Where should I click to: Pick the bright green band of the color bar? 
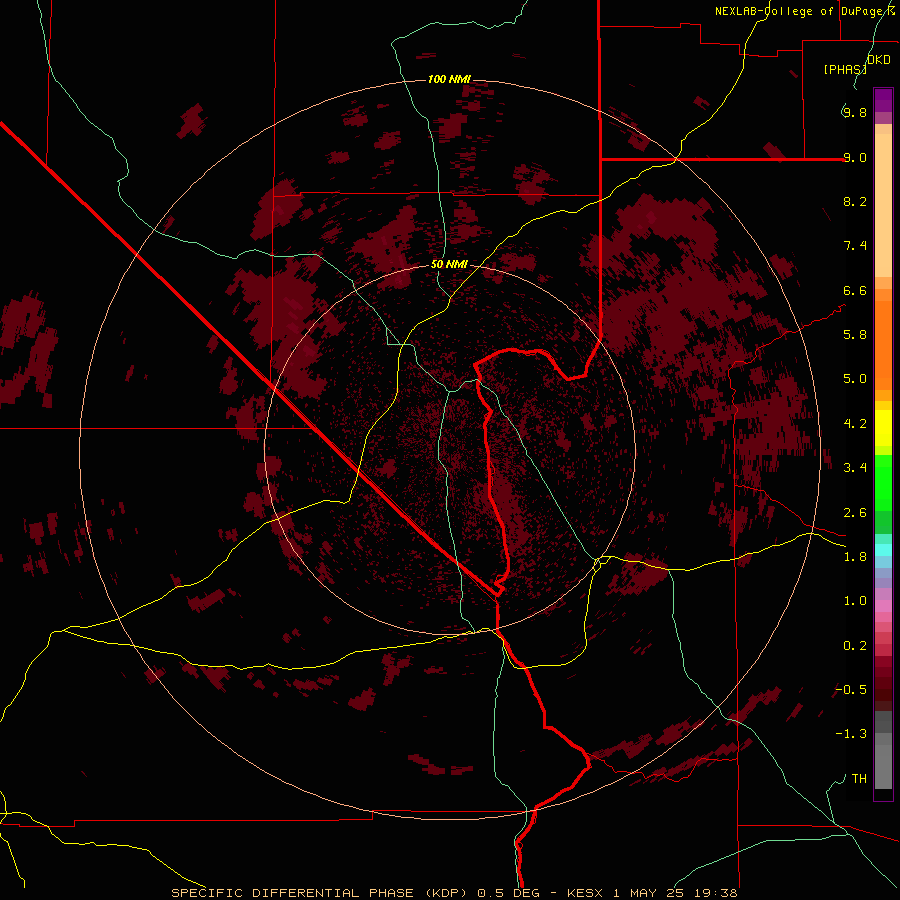click(883, 483)
